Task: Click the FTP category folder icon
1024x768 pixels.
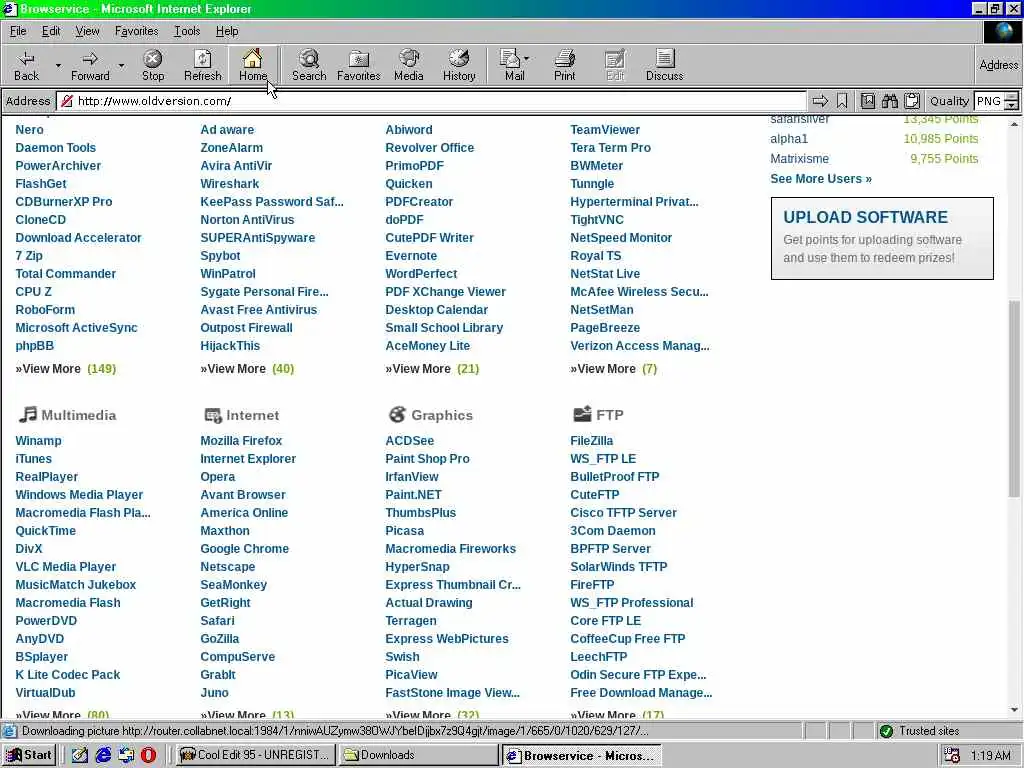Action: (582, 413)
